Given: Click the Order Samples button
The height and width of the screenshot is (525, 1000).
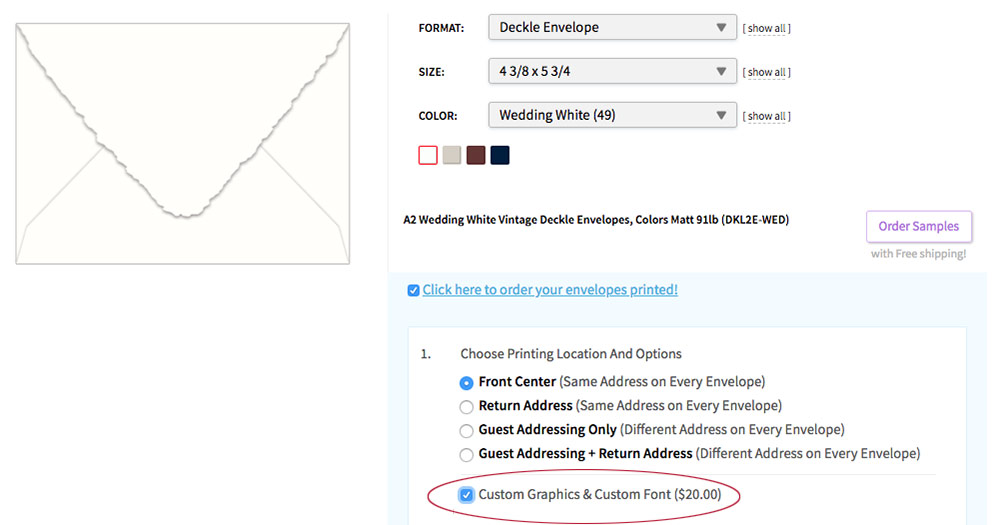Looking at the screenshot, I should (918, 226).
